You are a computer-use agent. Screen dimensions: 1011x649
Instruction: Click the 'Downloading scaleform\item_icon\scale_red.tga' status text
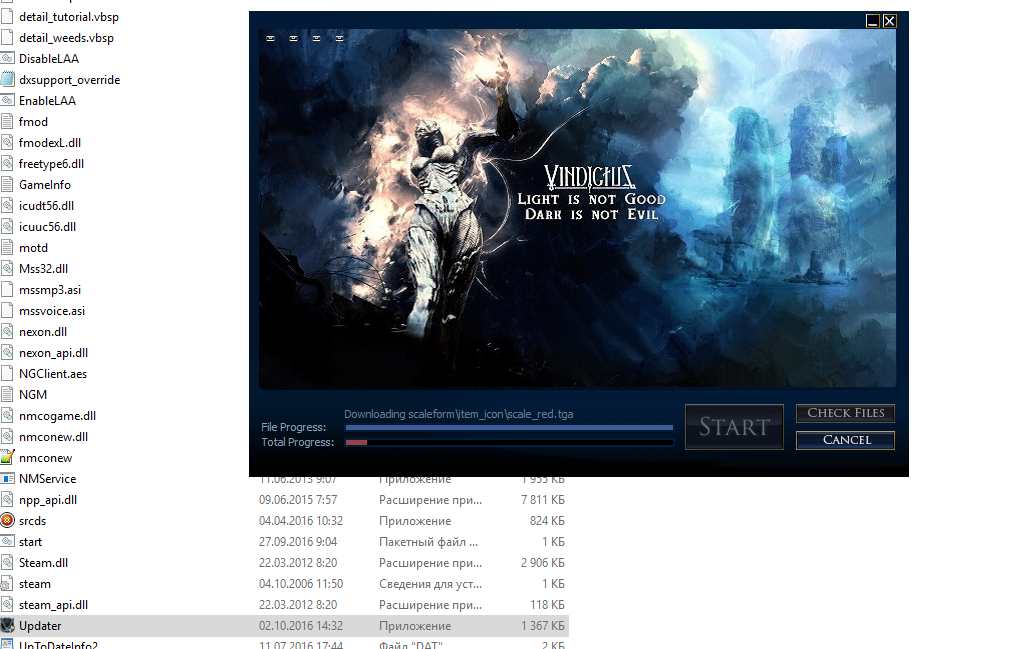[x=458, y=414]
